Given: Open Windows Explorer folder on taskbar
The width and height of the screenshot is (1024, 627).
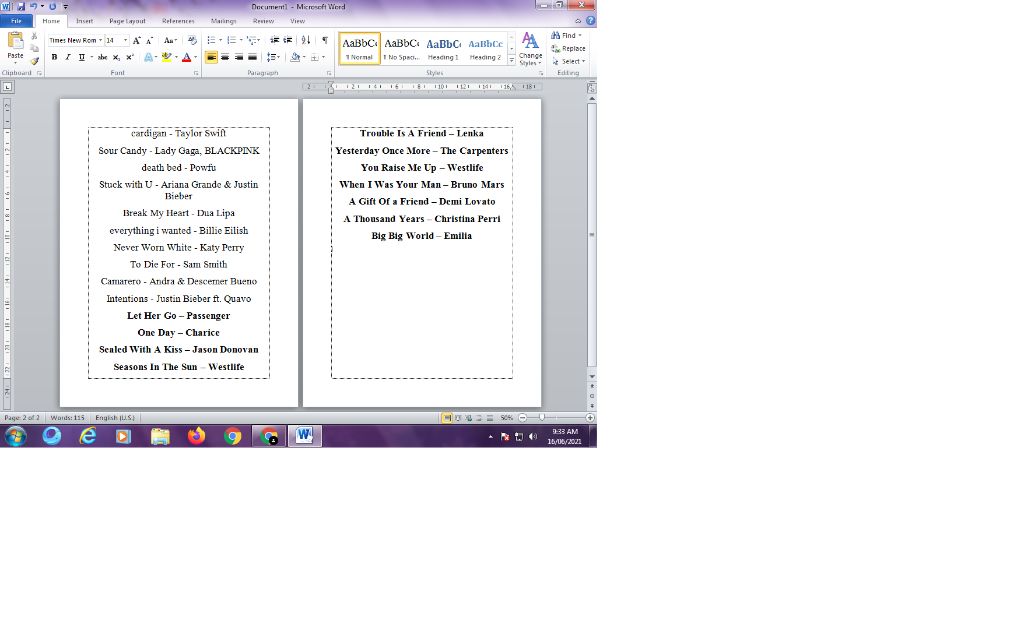Looking at the screenshot, I should point(160,436).
